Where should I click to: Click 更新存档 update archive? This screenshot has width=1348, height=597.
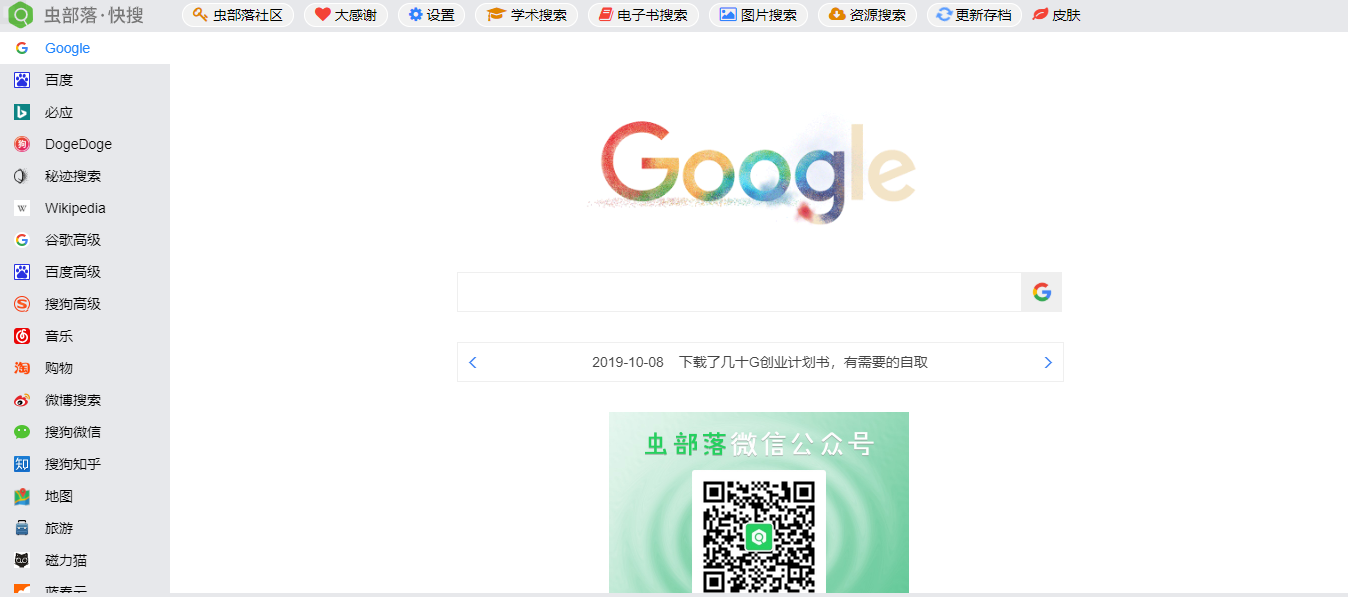(973, 15)
